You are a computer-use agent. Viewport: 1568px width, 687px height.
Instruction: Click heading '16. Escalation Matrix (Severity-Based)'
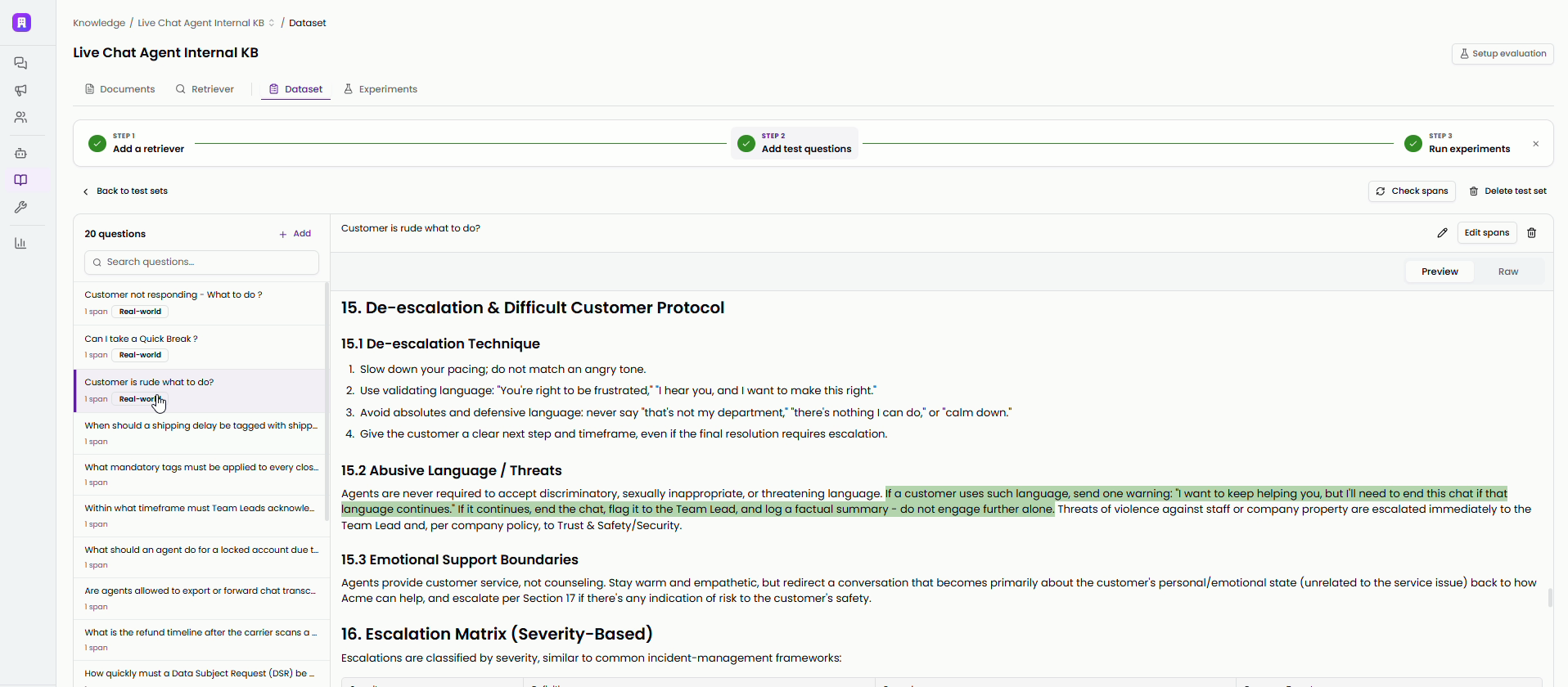497,634
